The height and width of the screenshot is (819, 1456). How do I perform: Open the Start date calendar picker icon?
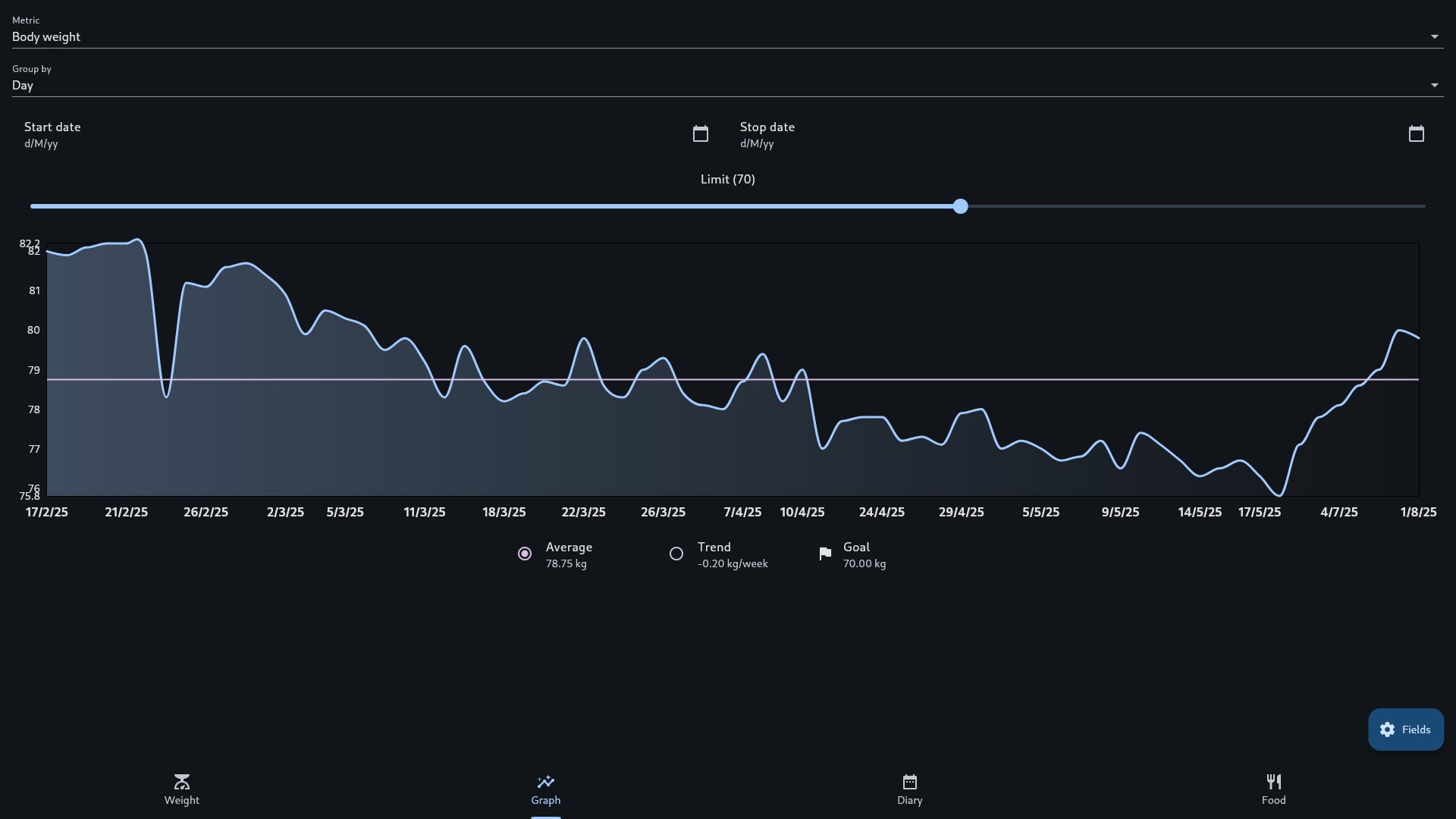701,134
